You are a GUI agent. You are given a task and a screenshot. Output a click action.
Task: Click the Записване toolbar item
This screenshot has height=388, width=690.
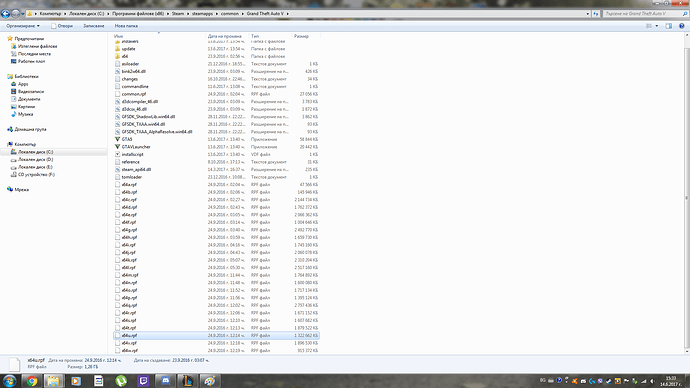(x=94, y=26)
